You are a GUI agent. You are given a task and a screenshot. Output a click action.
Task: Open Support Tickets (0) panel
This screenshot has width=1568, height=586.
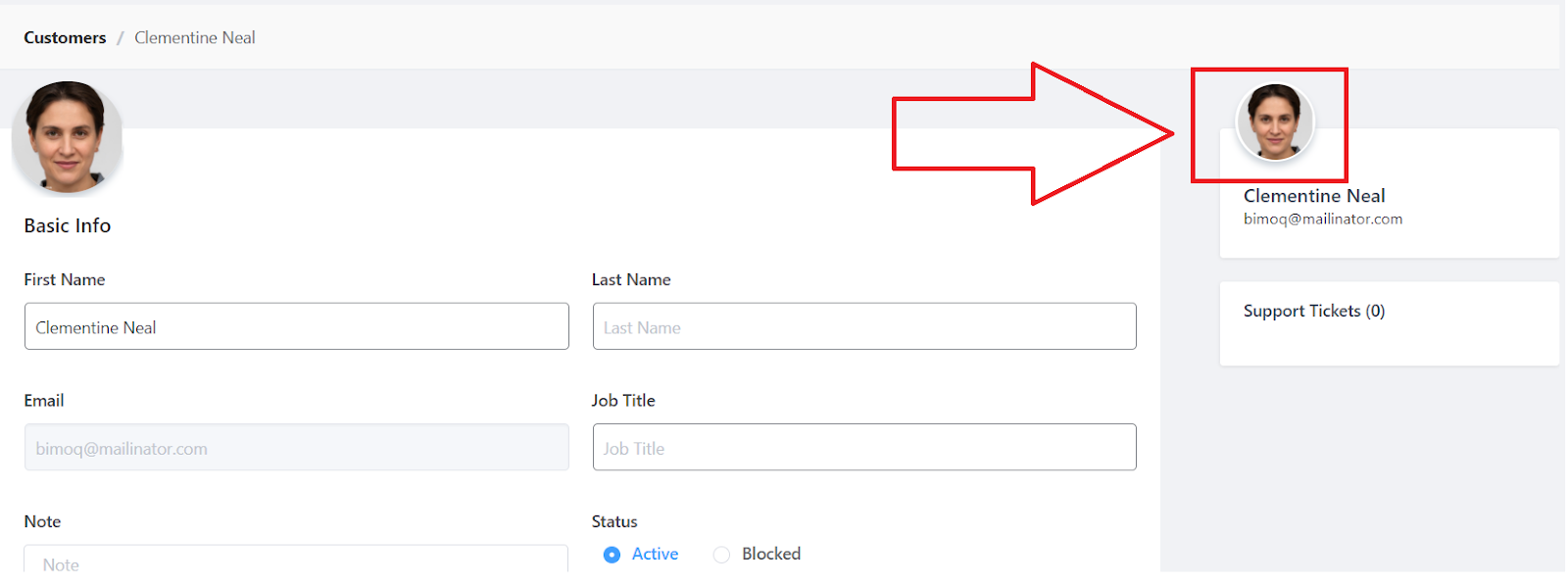coord(1313,312)
